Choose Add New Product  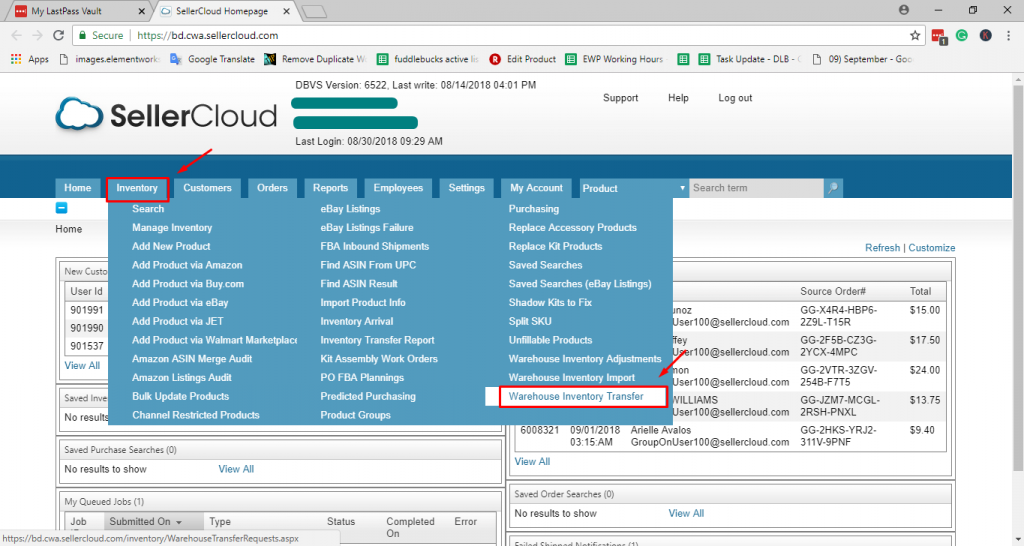(x=171, y=246)
